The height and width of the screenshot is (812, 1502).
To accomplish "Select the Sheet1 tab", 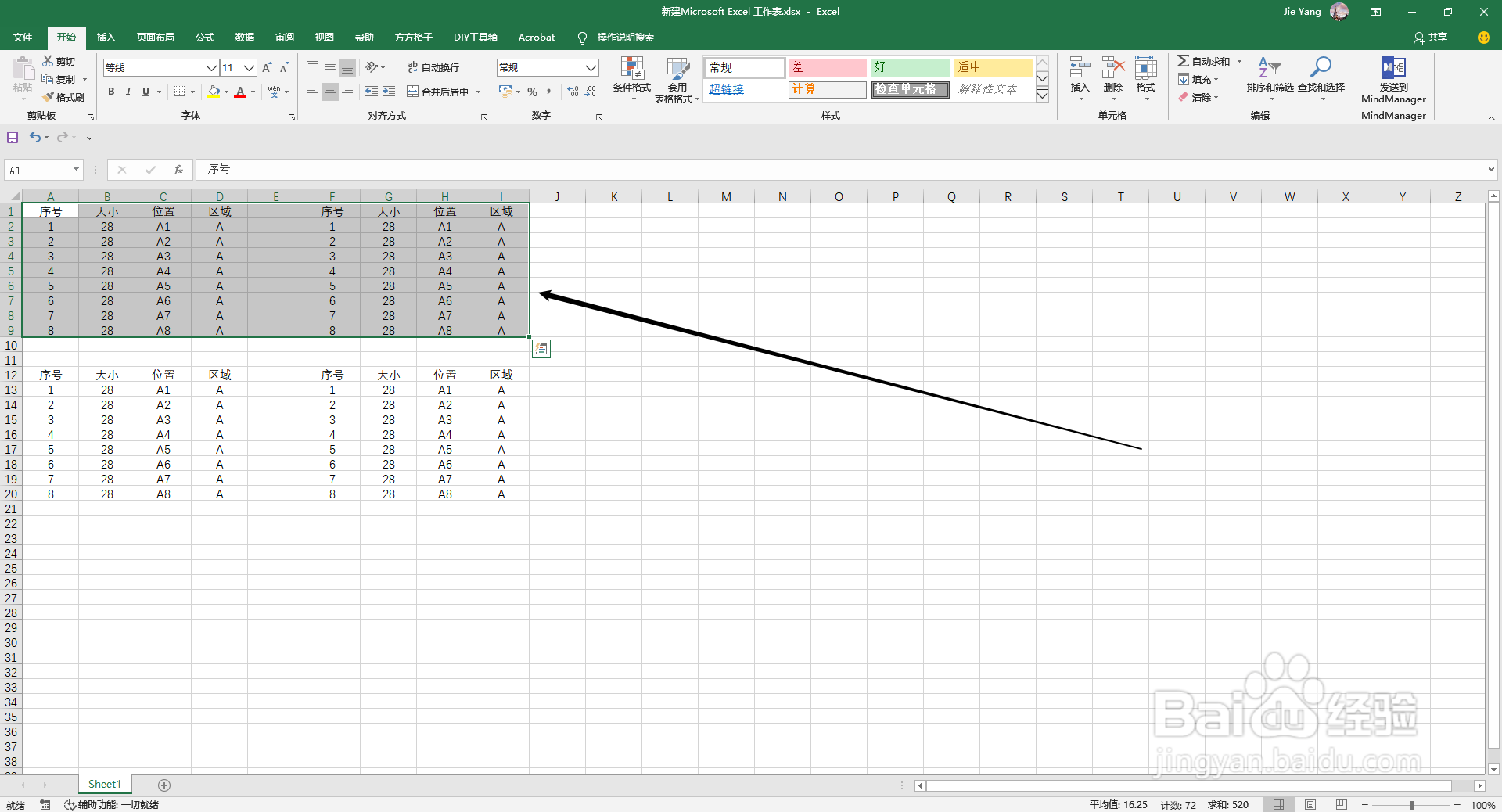I will click(x=105, y=785).
